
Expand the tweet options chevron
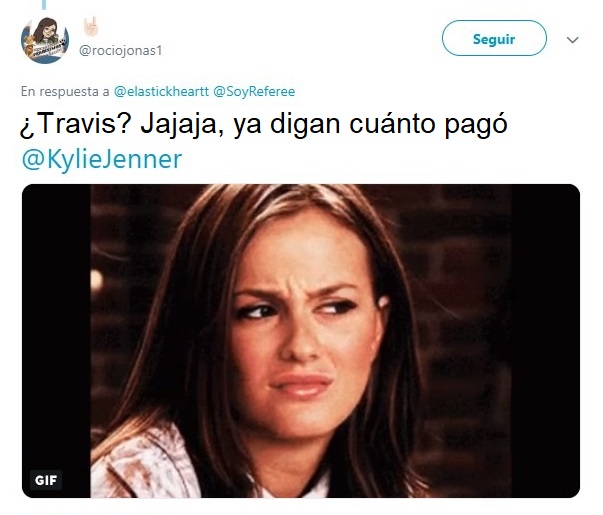click(x=573, y=40)
